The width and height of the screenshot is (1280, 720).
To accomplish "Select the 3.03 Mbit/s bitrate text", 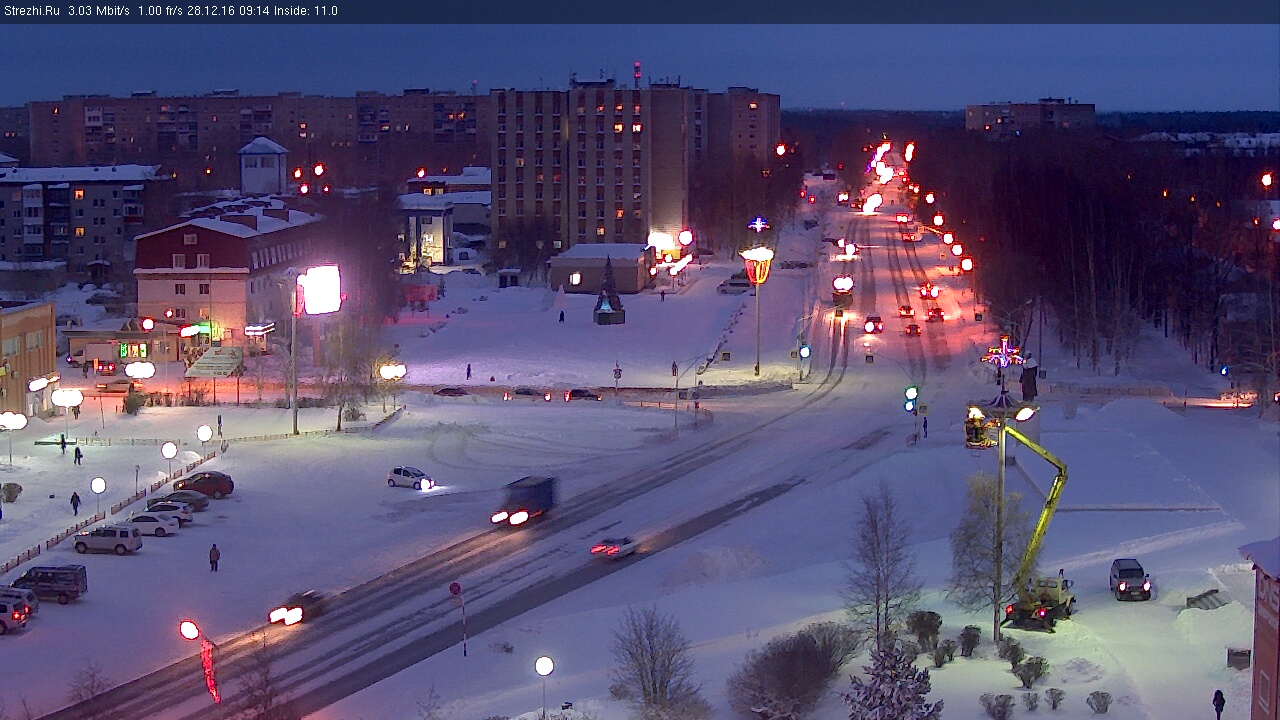I will 99,11.
